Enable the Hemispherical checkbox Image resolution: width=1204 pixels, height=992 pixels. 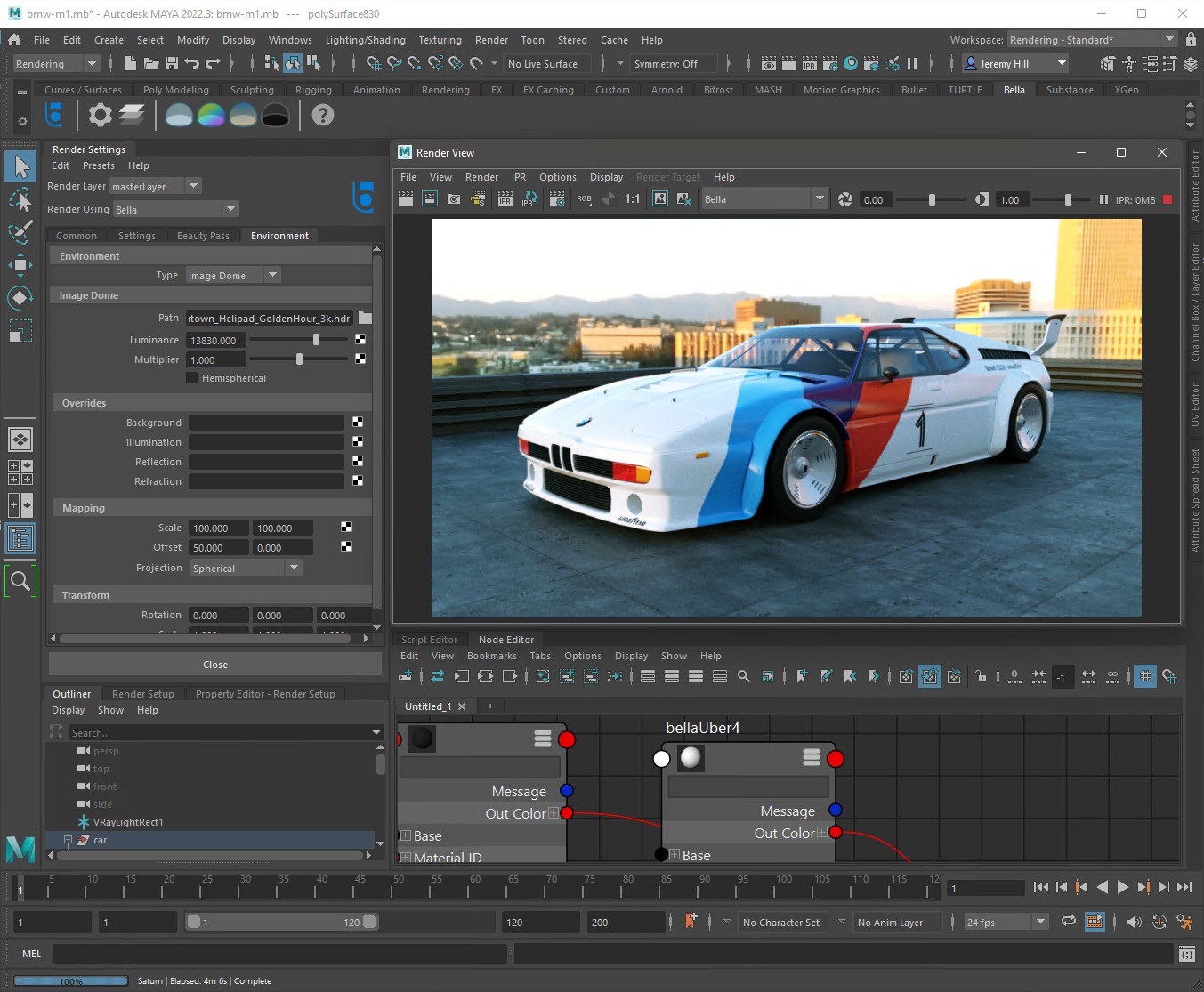(191, 378)
